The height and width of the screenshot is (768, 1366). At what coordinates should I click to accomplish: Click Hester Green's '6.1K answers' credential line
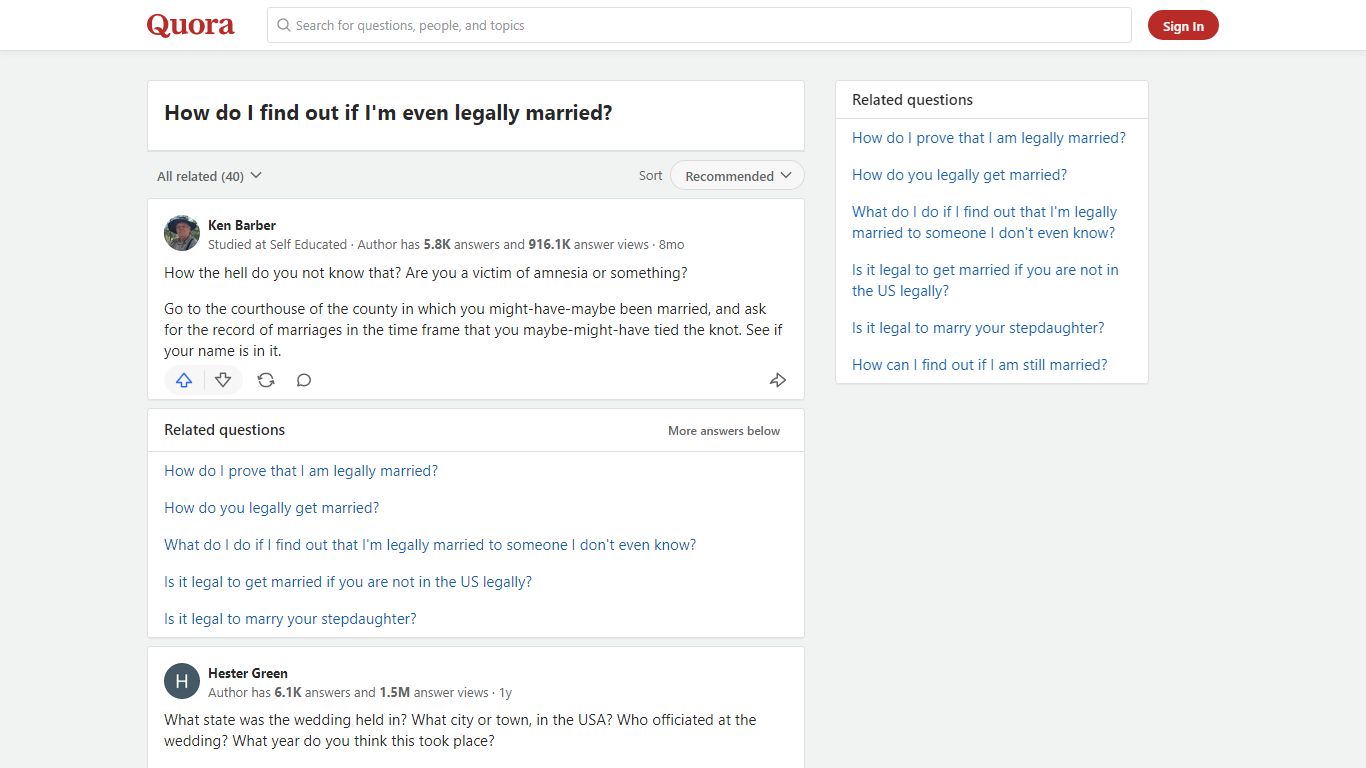coord(349,692)
